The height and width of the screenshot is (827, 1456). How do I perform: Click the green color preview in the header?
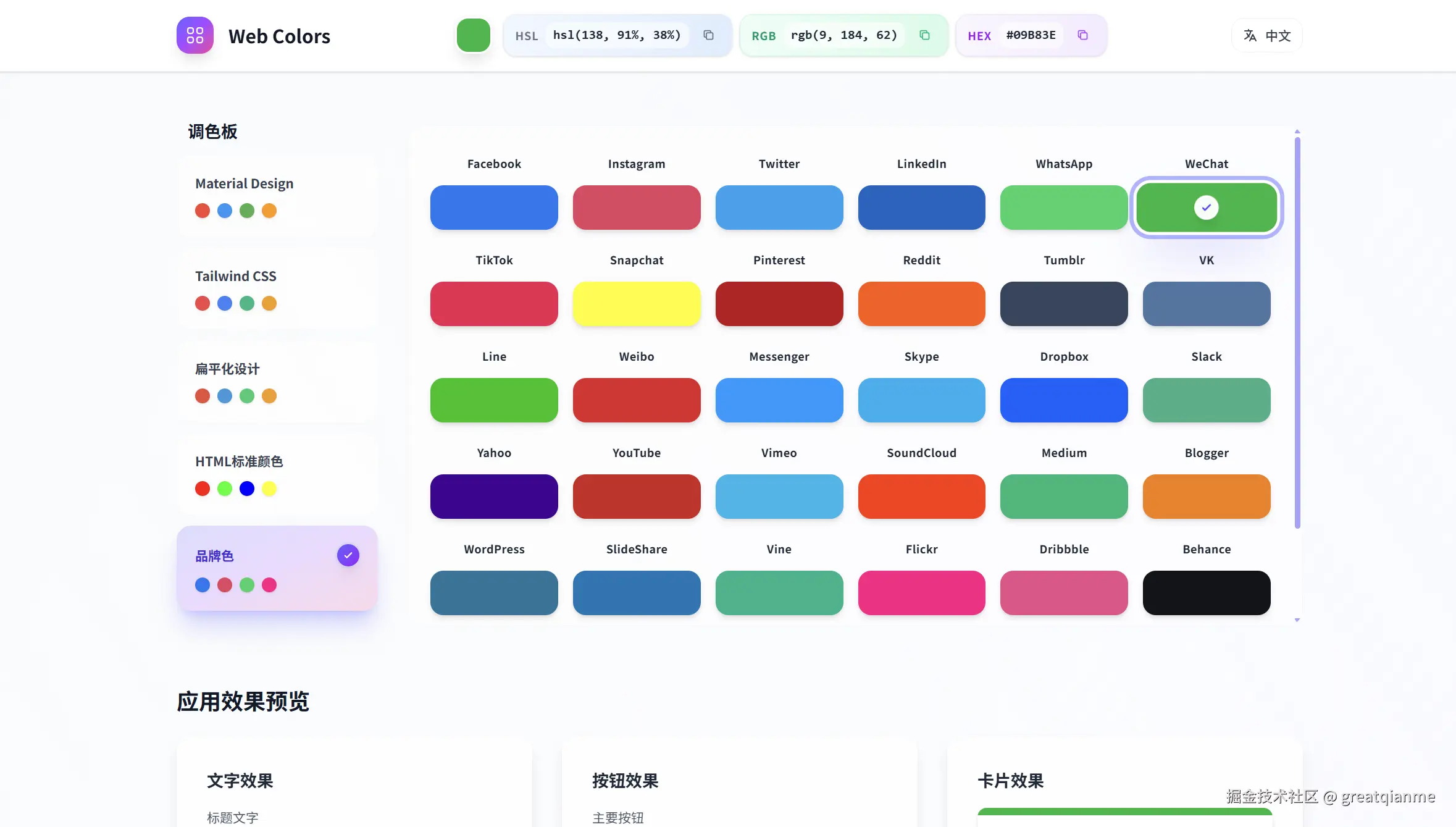pos(473,35)
